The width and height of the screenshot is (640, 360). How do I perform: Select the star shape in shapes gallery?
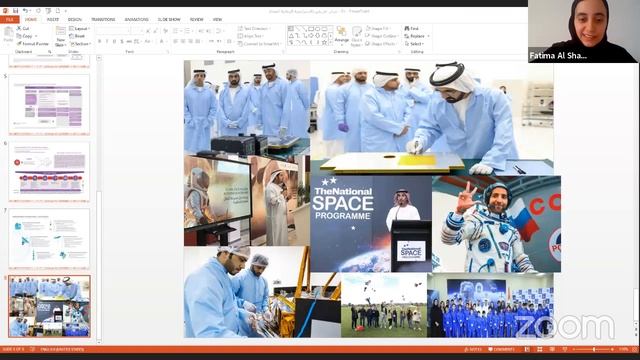tap(324, 43)
